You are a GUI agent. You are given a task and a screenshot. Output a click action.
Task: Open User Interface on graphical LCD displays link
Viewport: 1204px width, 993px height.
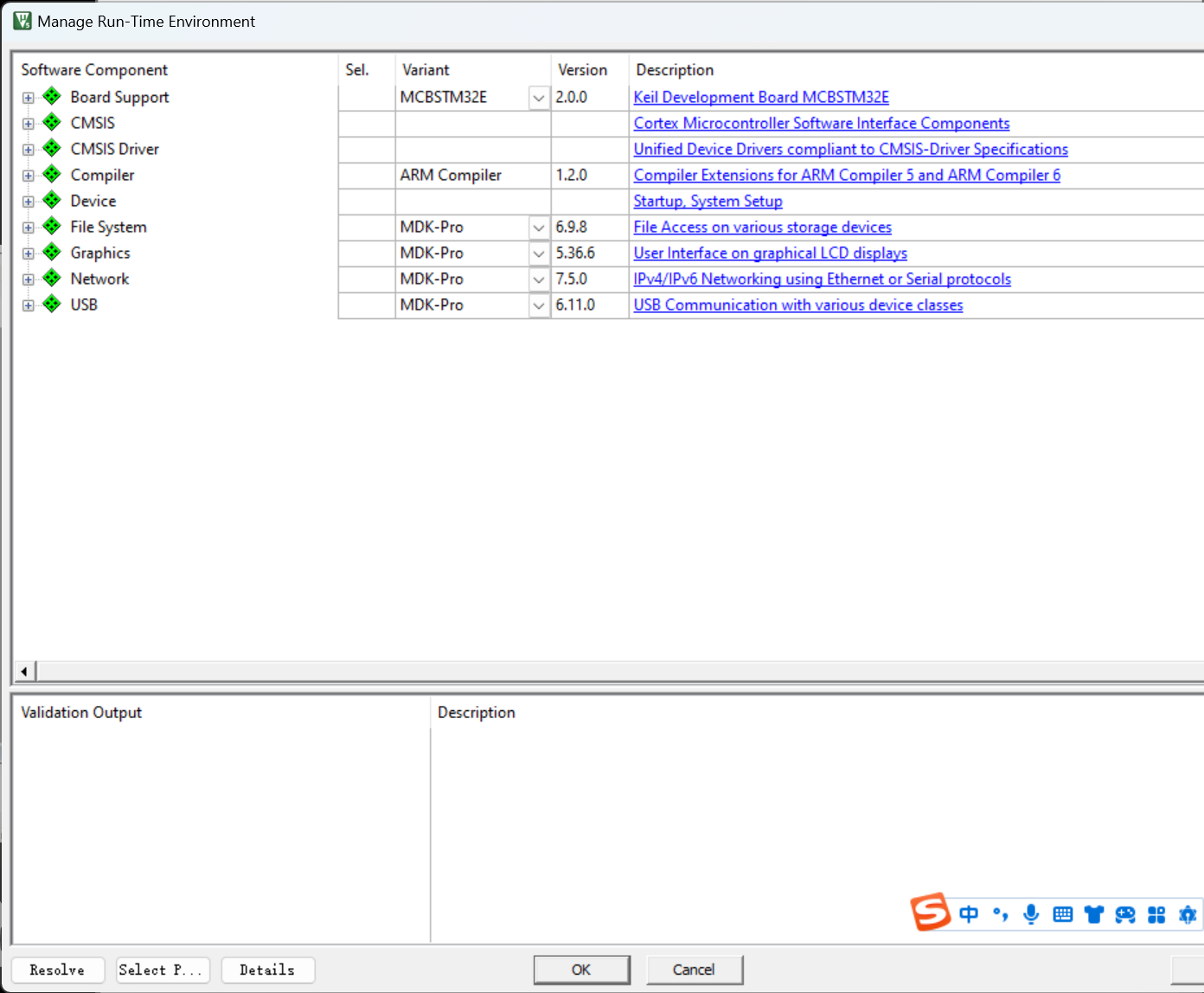[x=770, y=253]
